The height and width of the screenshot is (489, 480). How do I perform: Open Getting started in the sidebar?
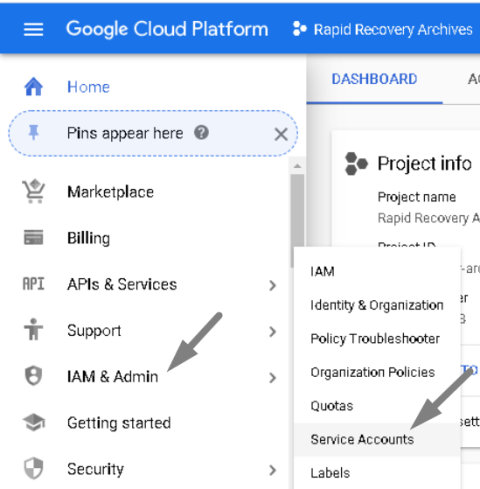[119, 423]
